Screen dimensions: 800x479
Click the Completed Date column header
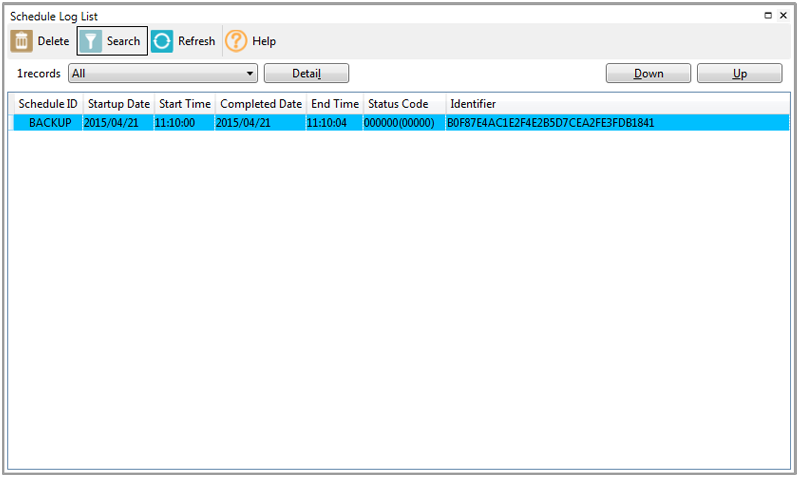pyautogui.click(x=260, y=104)
